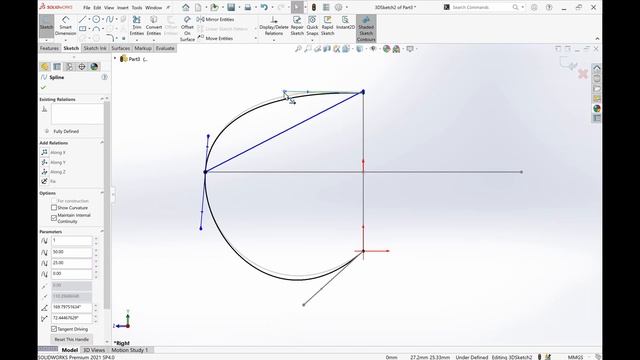
Task: Click Offset On Surface tool
Action: [187, 29]
